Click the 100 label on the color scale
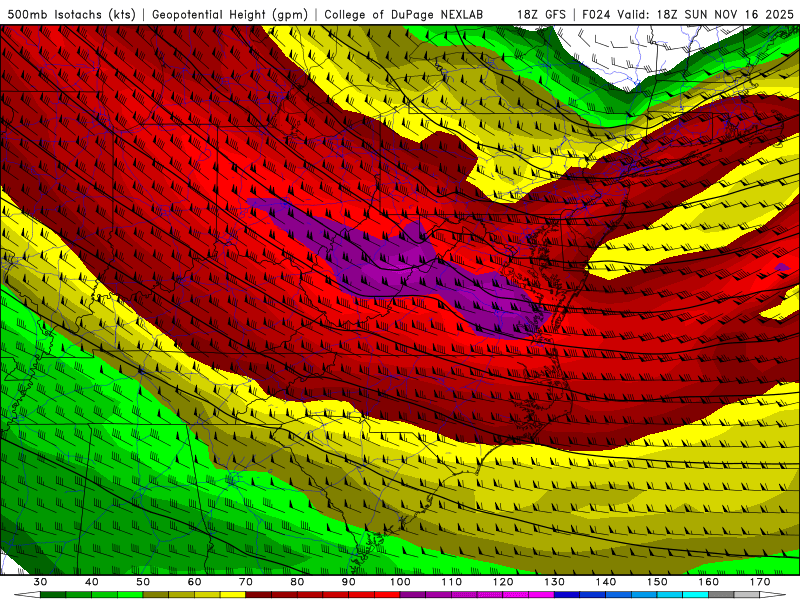This screenshot has width=800, height=600. [400, 582]
